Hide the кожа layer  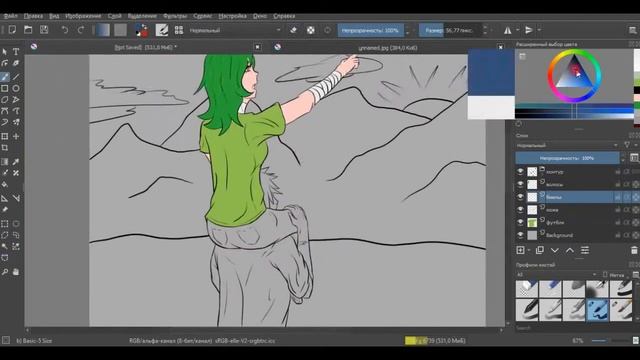pos(520,210)
